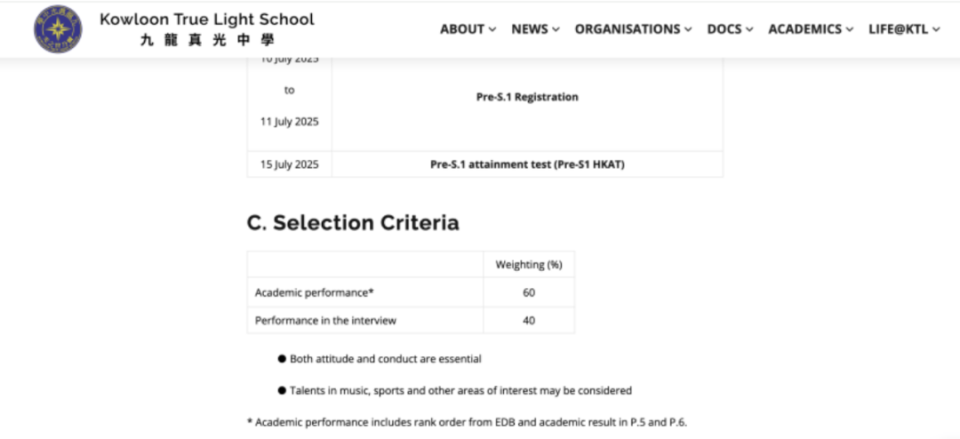Click the weighting value 60 cell

point(528,292)
